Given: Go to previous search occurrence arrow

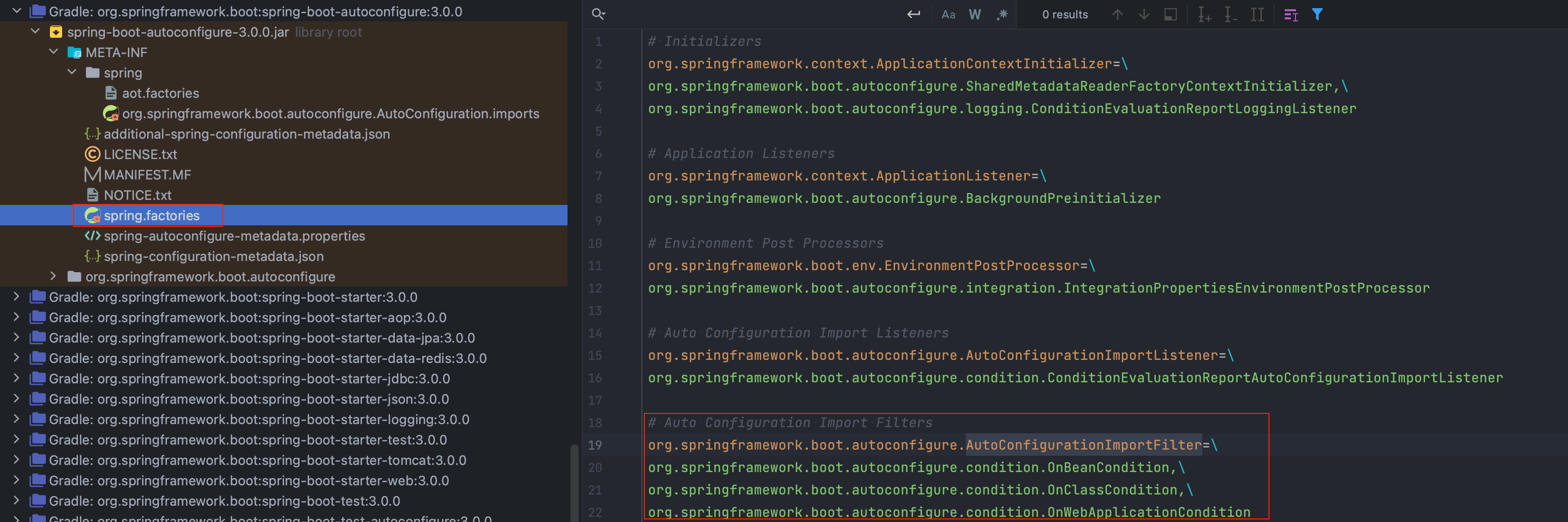Looking at the screenshot, I should 1117,14.
